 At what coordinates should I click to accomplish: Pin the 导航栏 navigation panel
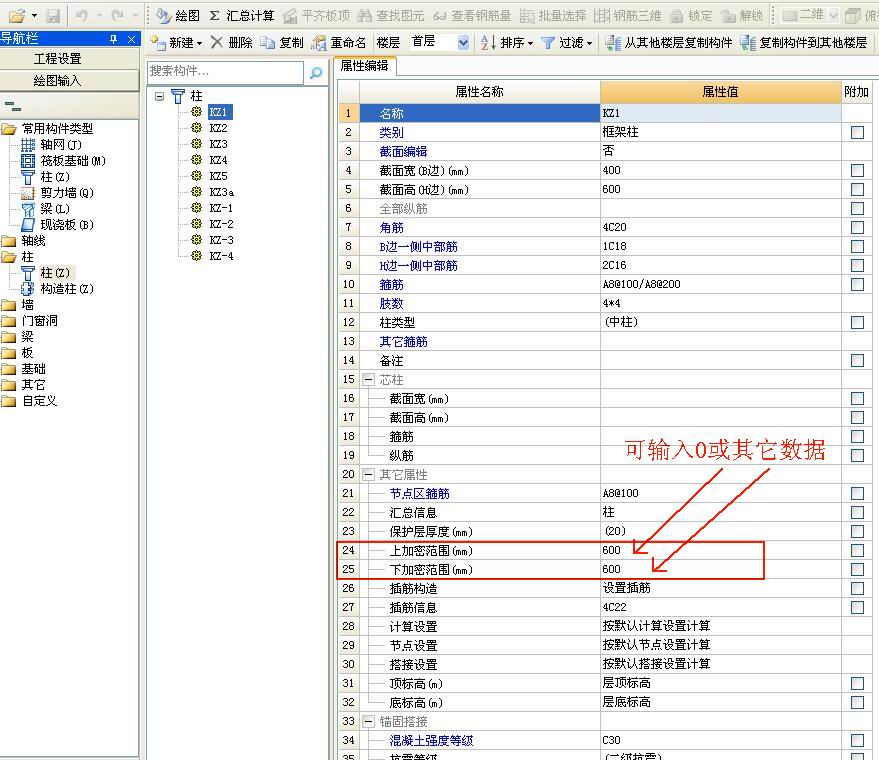point(114,39)
